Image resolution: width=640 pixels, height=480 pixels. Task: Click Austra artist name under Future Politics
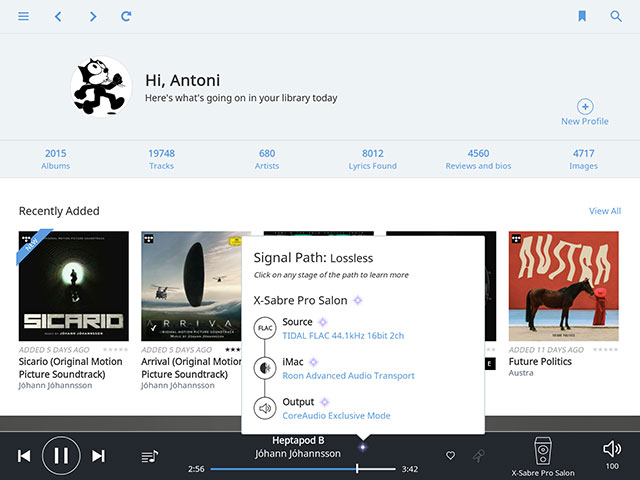(x=521, y=373)
